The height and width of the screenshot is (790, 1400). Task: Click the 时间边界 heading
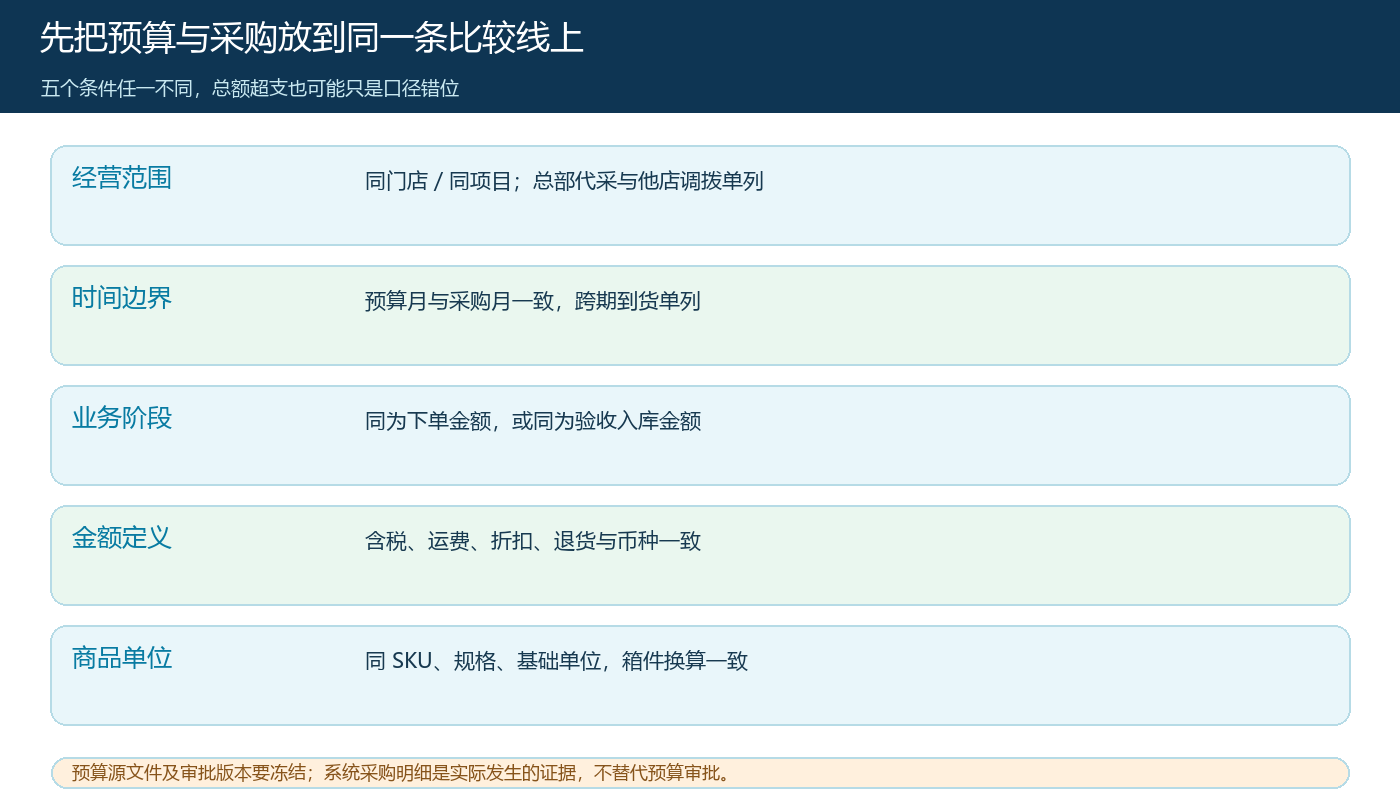(x=122, y=298)
